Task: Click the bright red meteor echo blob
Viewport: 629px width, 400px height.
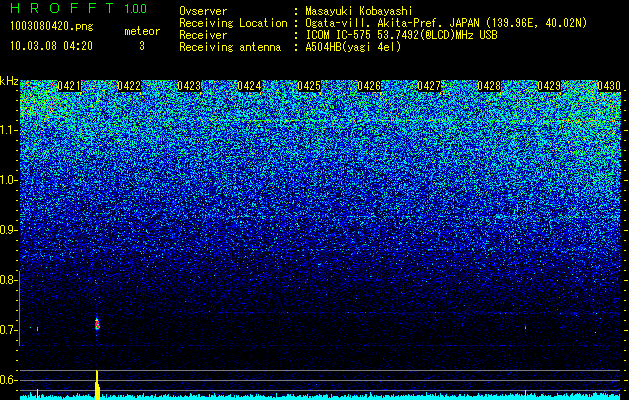Action: tap(97, 324)
